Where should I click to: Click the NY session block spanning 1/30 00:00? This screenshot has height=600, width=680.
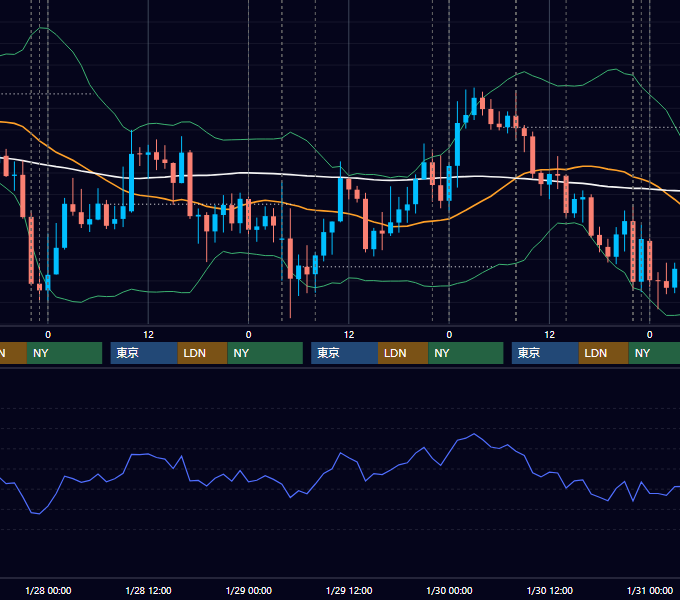click(x=466, y=353)
